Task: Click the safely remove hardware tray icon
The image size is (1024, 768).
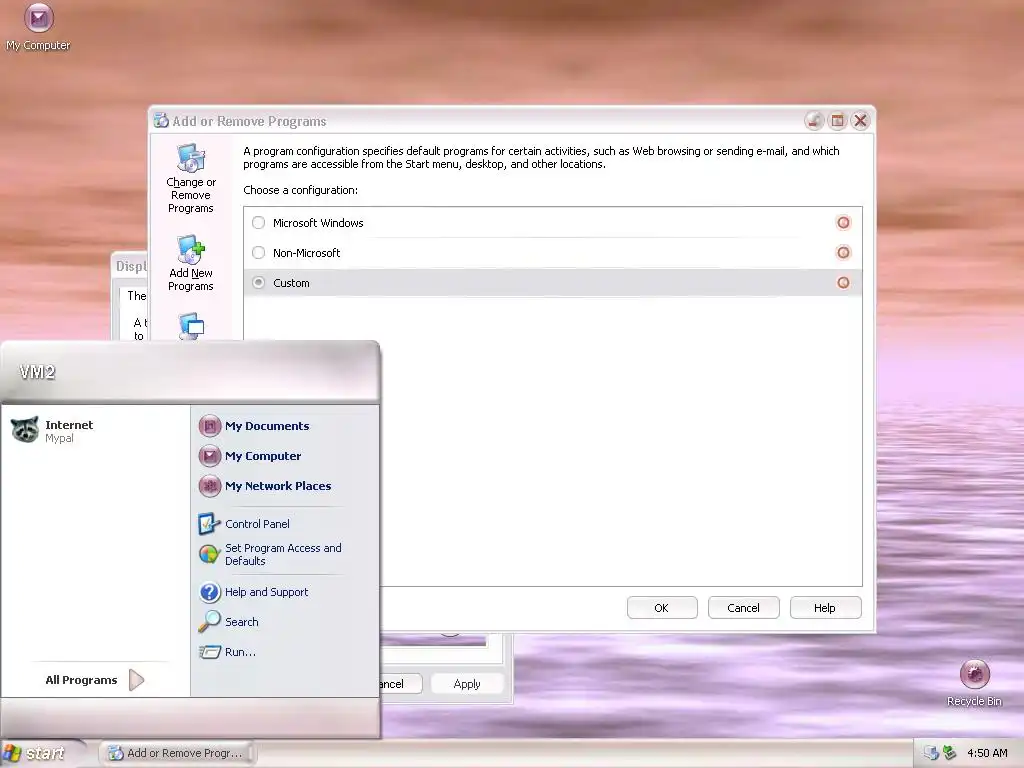Action: (x=949, y=753)
